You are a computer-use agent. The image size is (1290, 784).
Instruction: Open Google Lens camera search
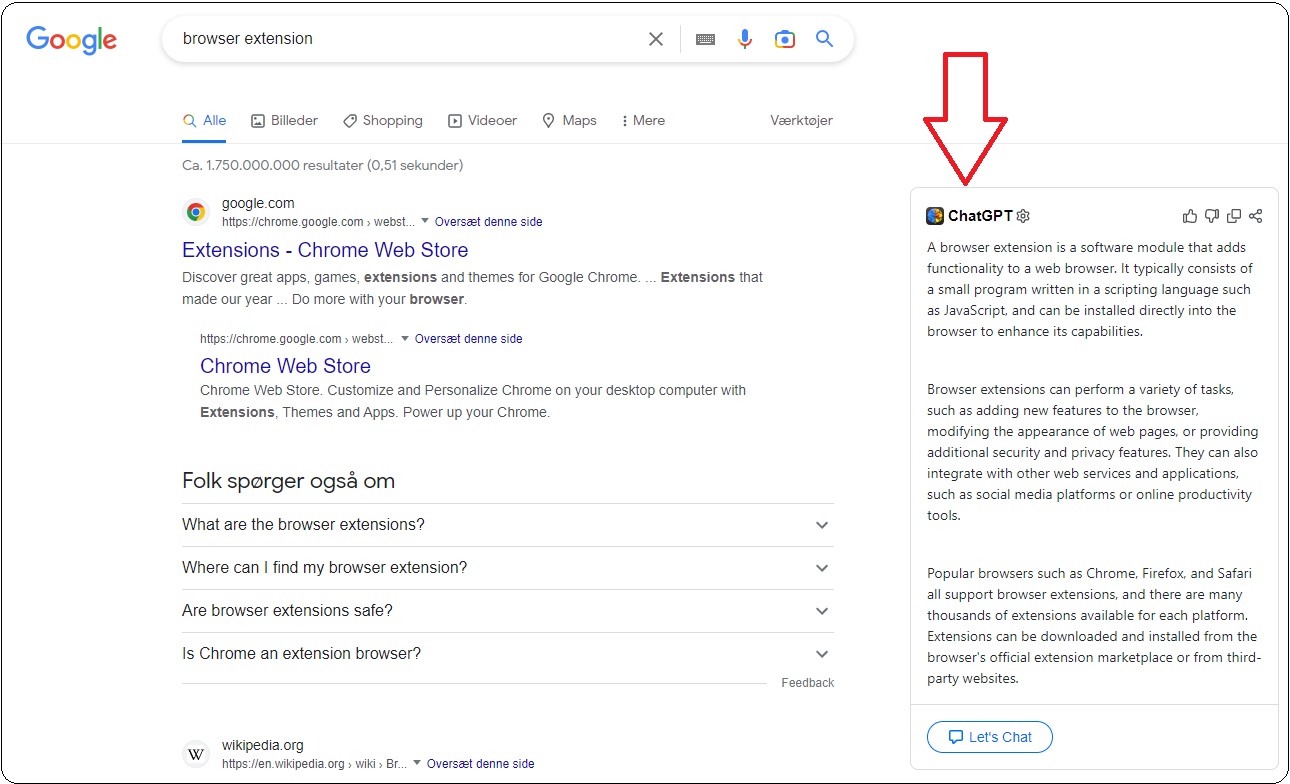(784, 38)
